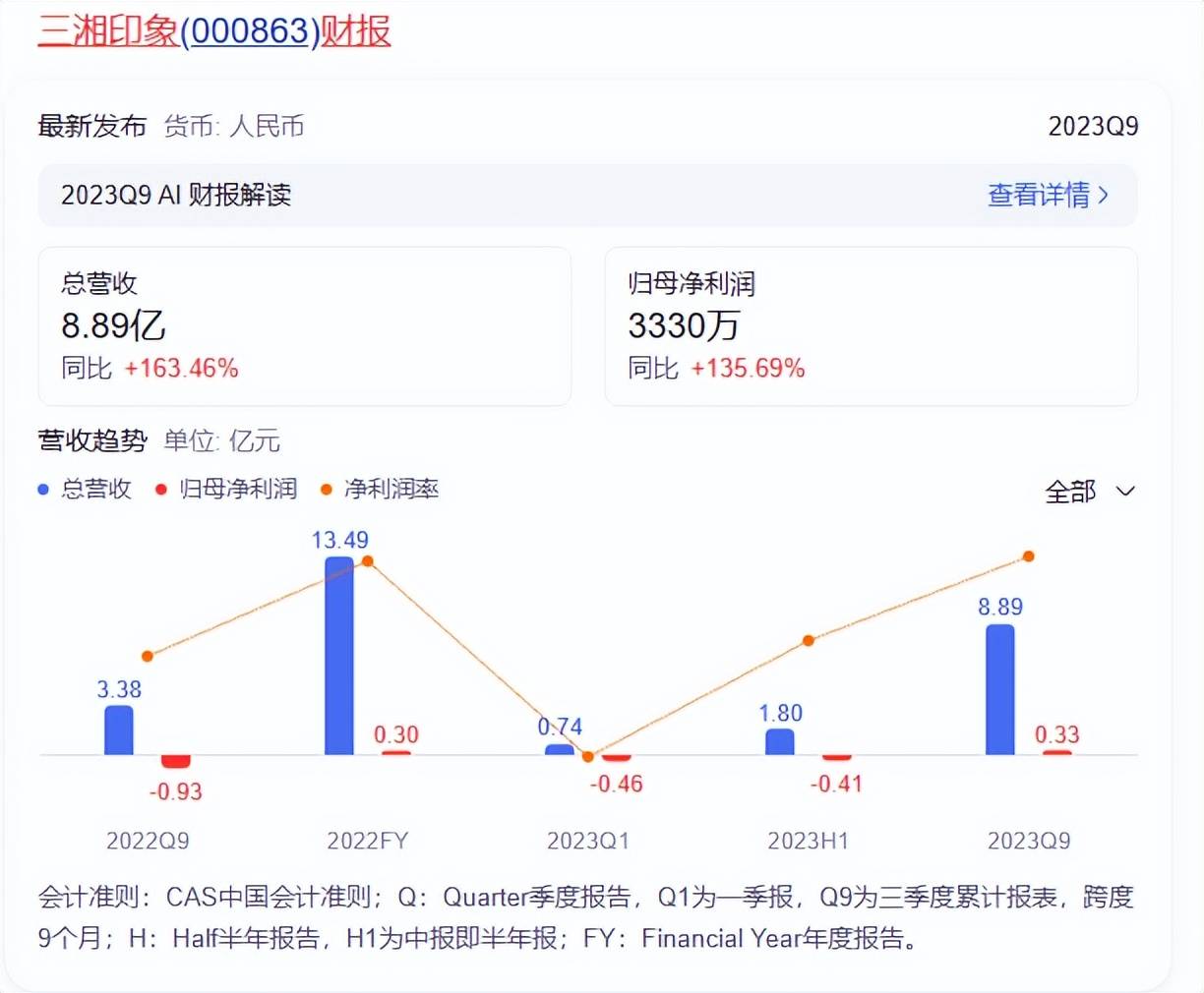The height and width of the screenshot is (993, 1204).
Task: Click the orange margin point above 2022Q9
Action: 148,656
